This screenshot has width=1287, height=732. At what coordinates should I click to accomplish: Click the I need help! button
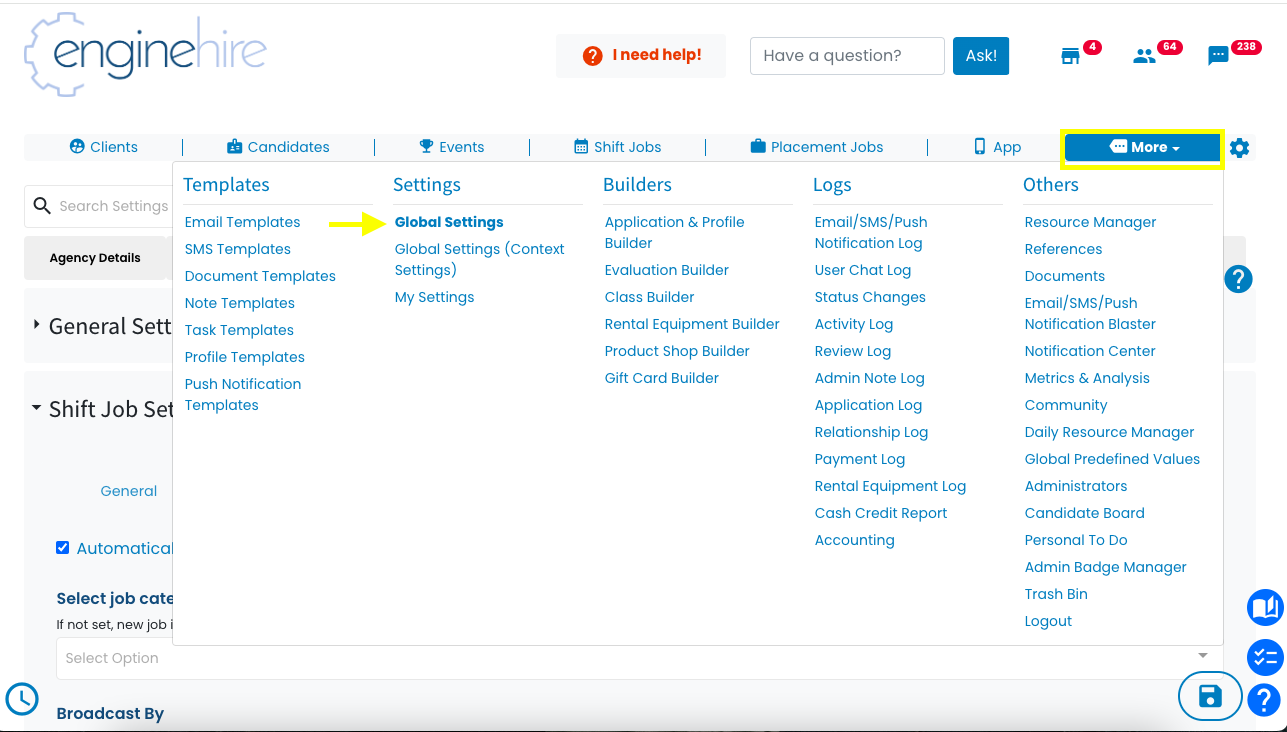pyautogui.click(x=642, y=55)
